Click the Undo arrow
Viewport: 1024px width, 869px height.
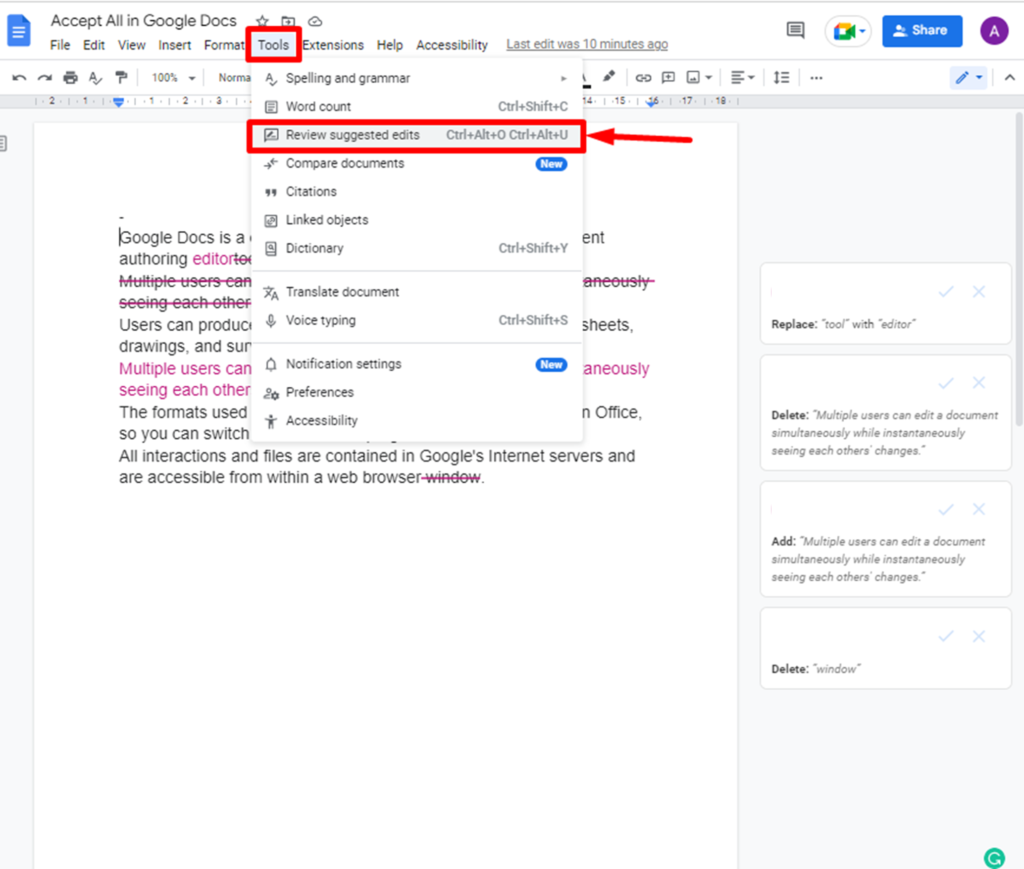(x=19, y=78)
